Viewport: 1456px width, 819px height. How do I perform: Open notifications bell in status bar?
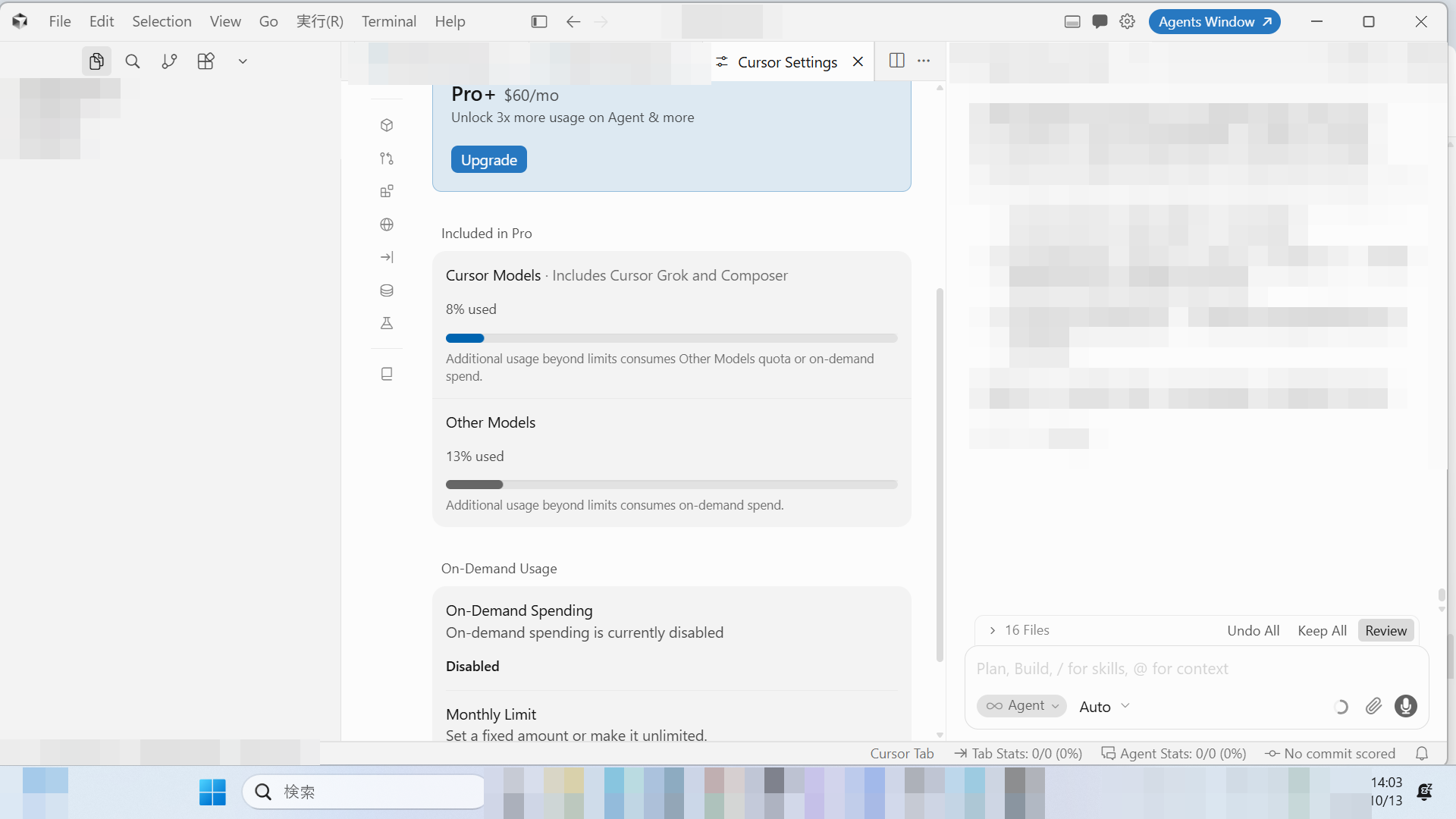[x=1422, y=754]
